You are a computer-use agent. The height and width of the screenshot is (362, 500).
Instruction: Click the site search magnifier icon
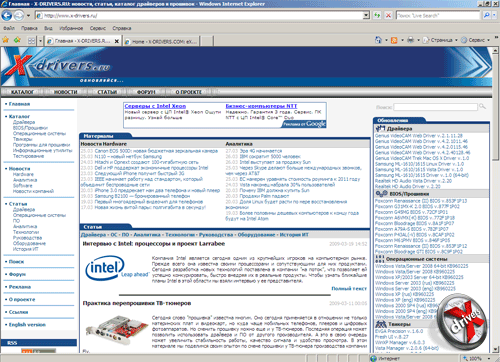482,107
